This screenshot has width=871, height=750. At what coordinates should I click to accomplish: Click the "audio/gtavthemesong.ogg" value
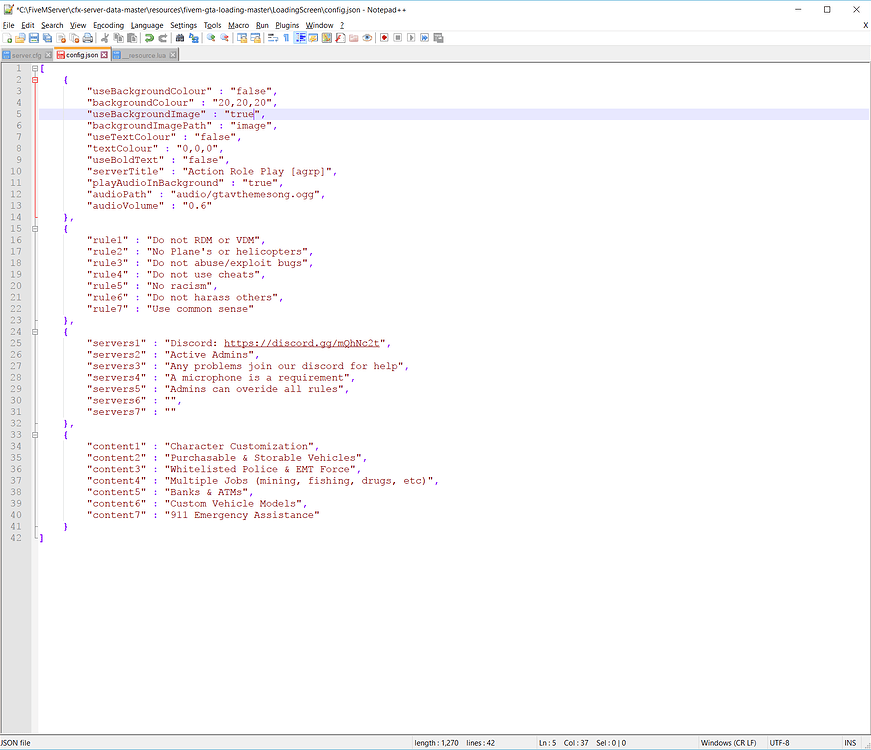(245, 194)
